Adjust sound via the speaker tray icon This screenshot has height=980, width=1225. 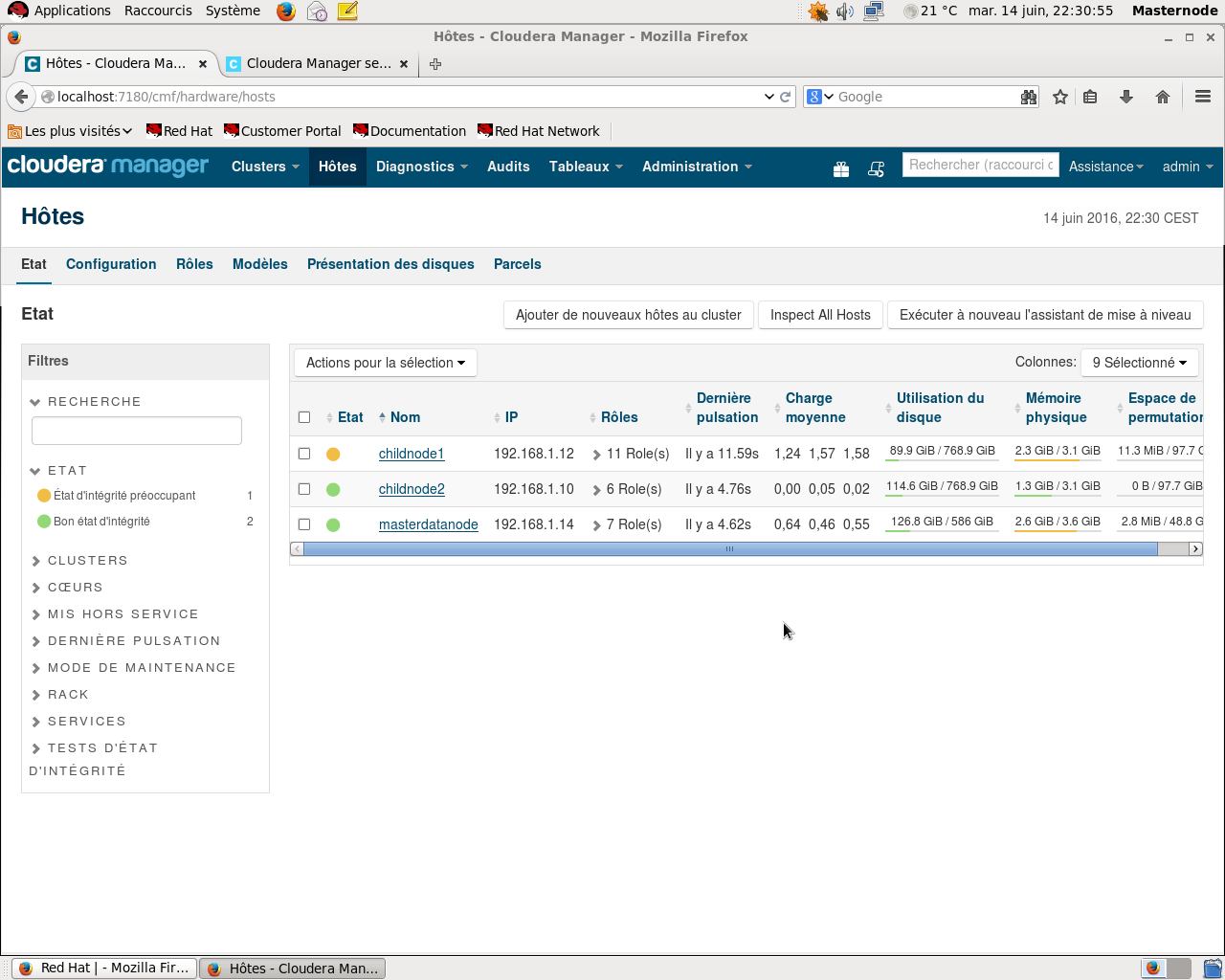pyautogui.click(x=844, y=11)
